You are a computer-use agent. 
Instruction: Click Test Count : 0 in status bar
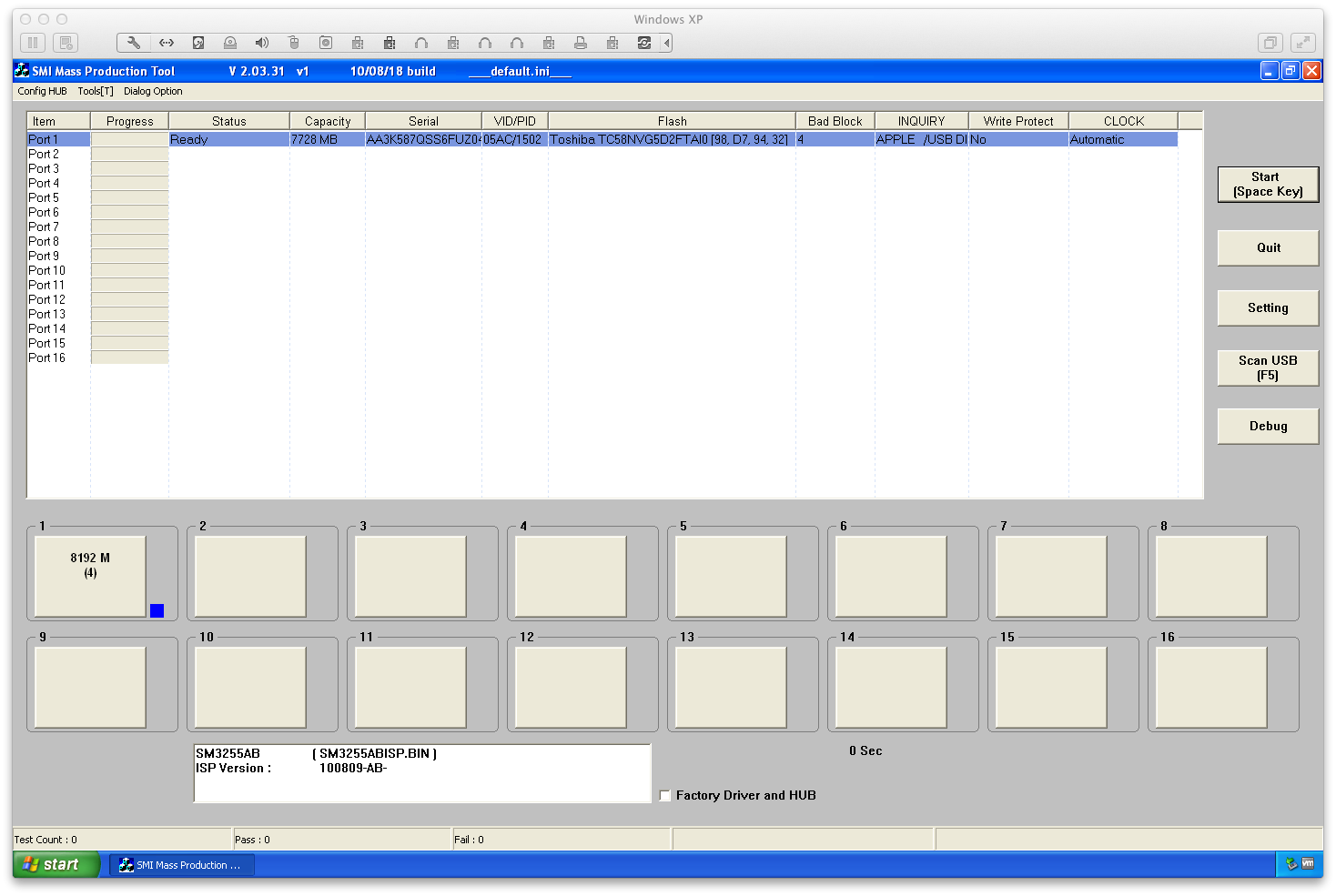coord(46,840)
